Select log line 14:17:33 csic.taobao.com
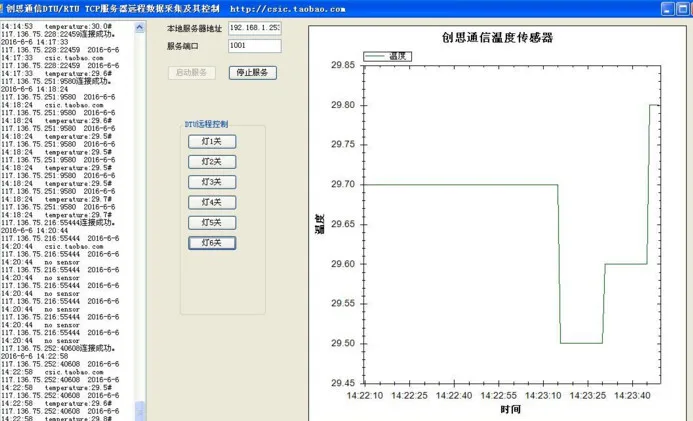This screenshot has height=421, width=693. [x=52, y=57]
